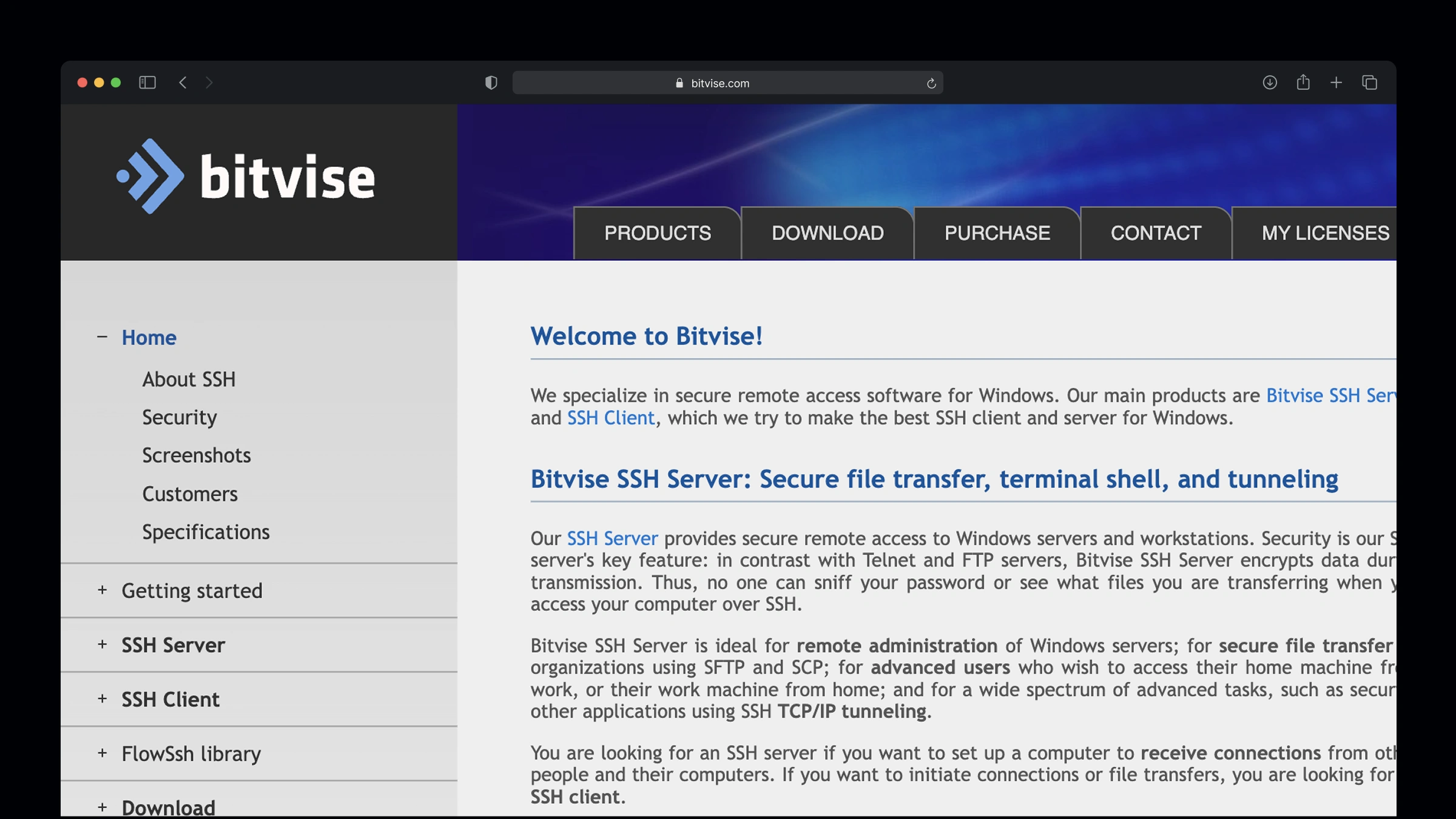1456x819 pixels.
Task: Click the padlock icon in address bar
Action: point(679,83)
